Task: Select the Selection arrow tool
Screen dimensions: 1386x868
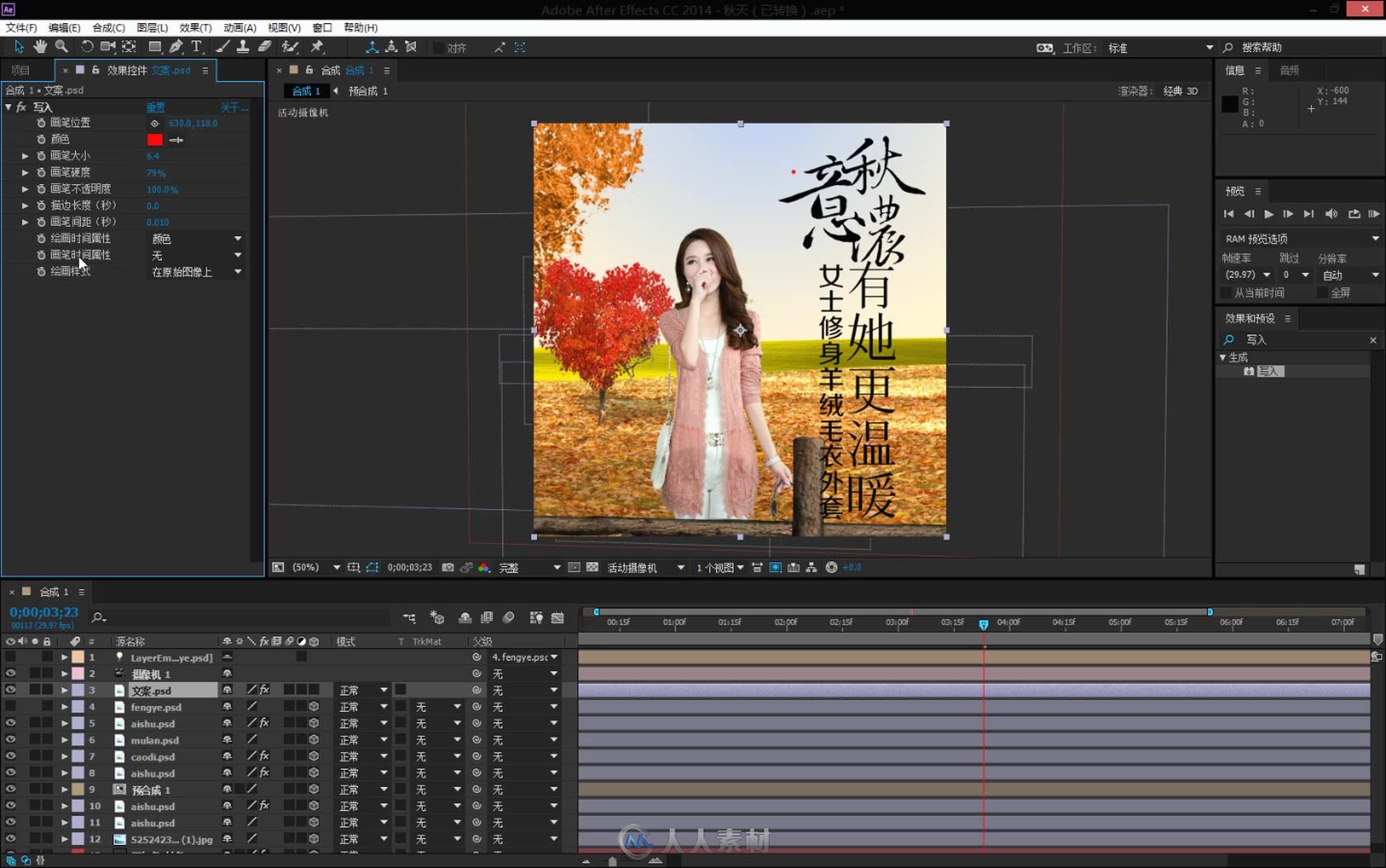Action: [x=19, y=47]
